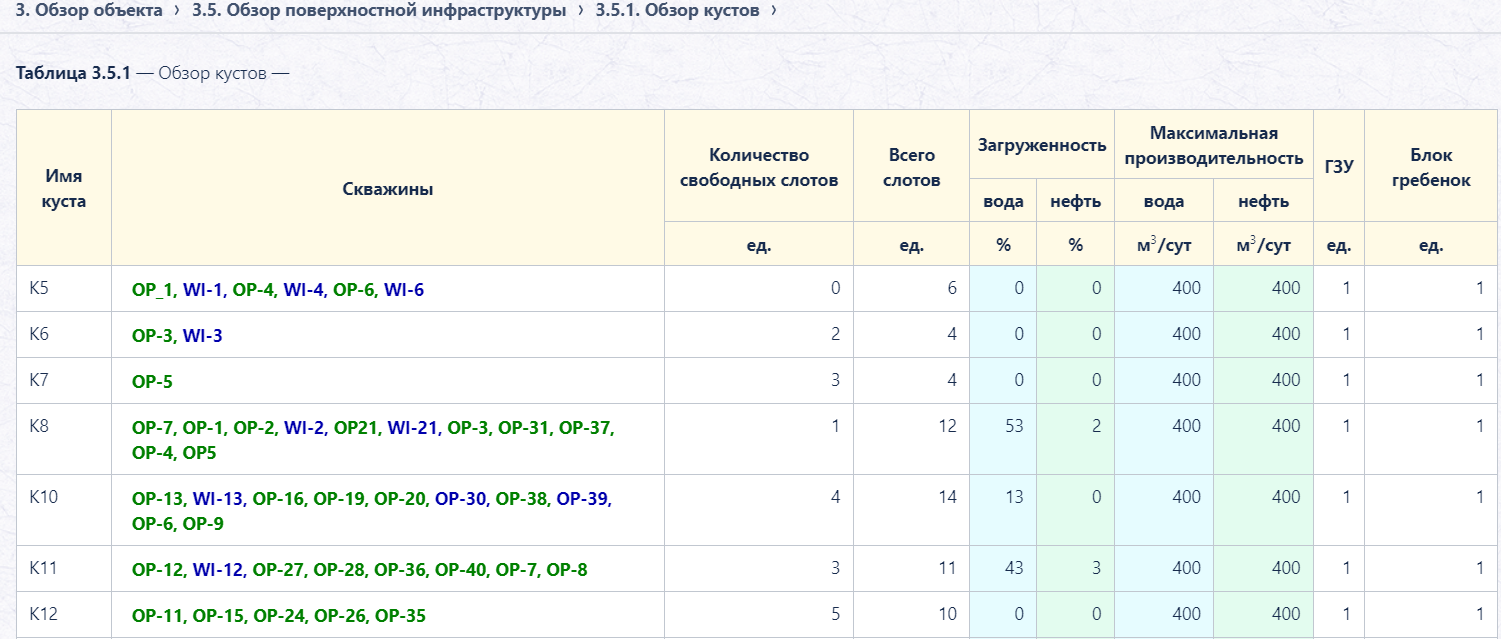Open well OP-27 in row K11
This screenshot has height=639, width=1501.
[279, 570]
